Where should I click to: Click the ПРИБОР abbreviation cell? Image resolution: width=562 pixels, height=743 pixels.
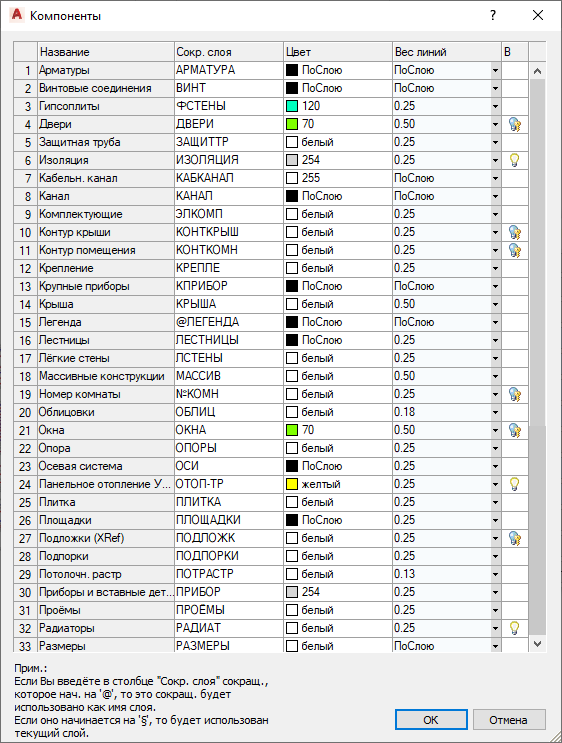click(x=229, y=592)
